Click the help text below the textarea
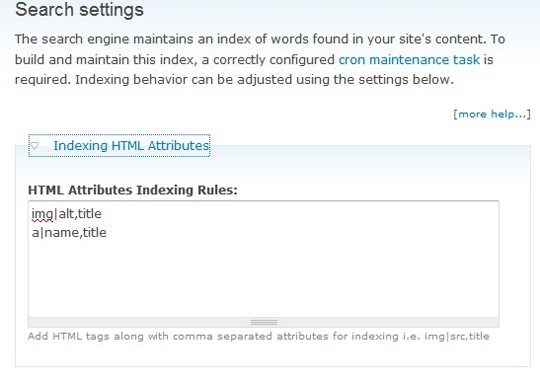This screenshot has width=540, height=382. [x=258, y=336]
